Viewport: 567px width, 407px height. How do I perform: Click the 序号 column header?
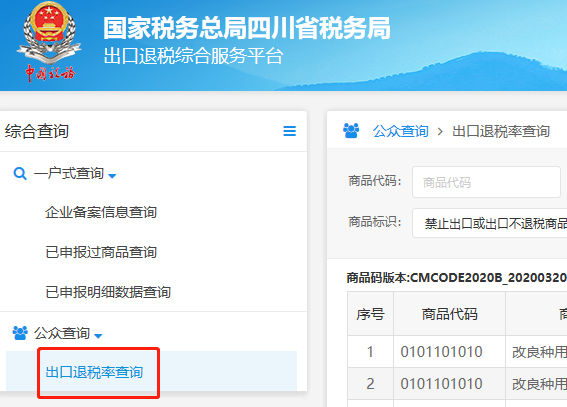(x=370, y=314)
